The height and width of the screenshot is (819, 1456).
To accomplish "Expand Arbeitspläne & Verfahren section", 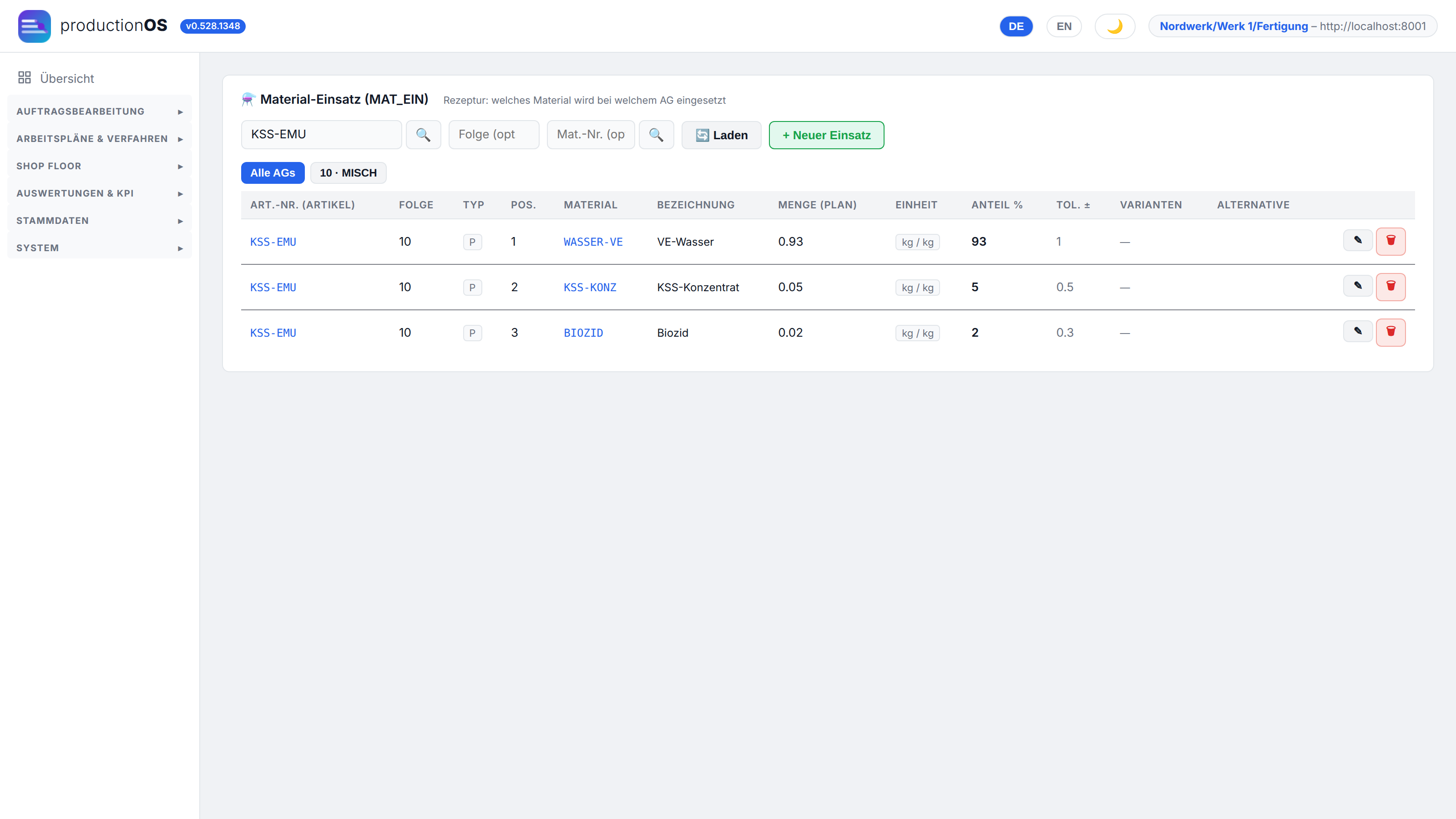I will 100,138.
